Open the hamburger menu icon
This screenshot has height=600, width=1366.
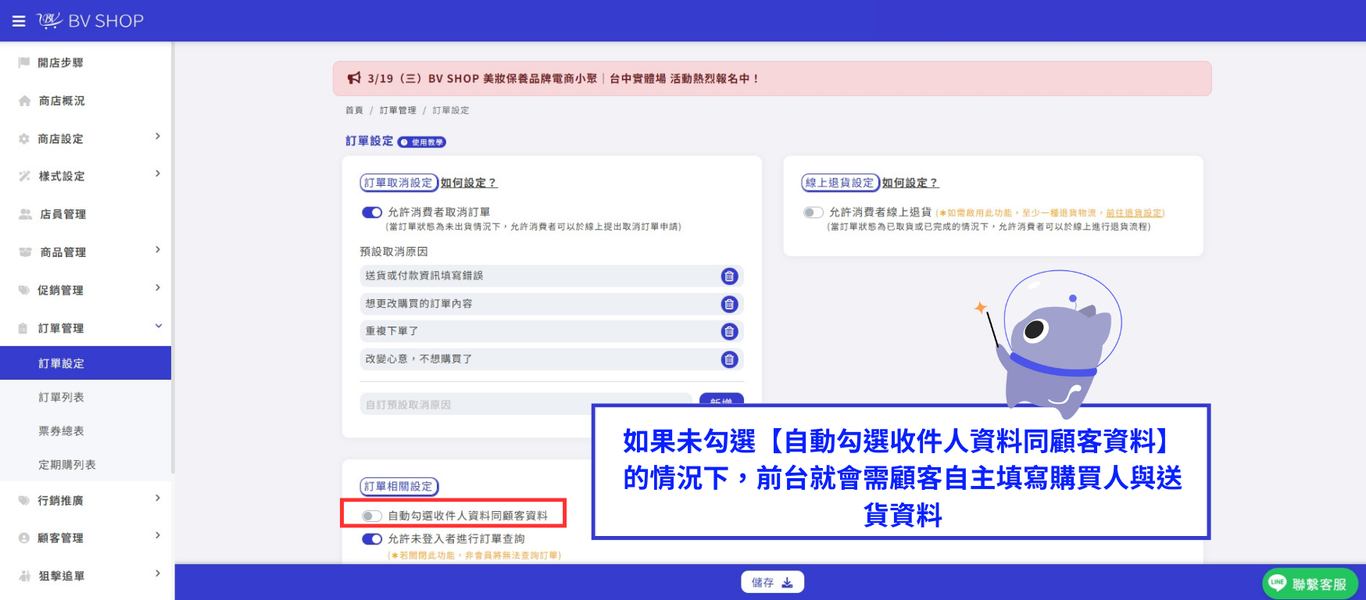18,21
